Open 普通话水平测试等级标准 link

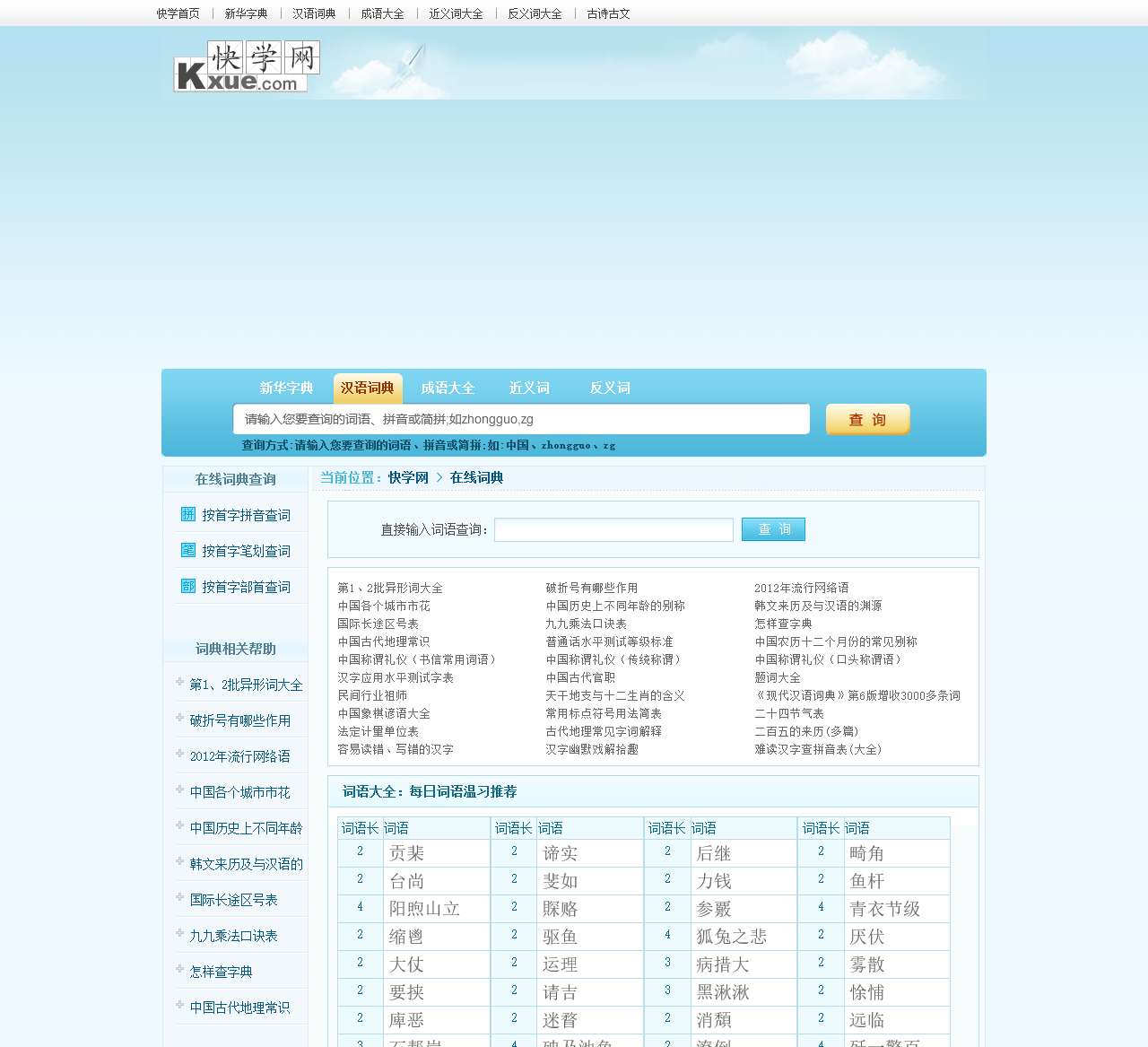[x=609, y=641]
